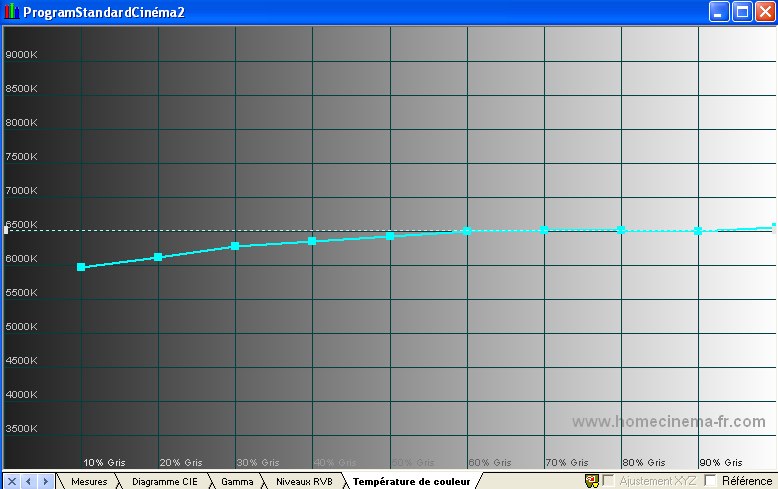
Task: Select the 90% Gris data point
Action: [x=698, y=231]
